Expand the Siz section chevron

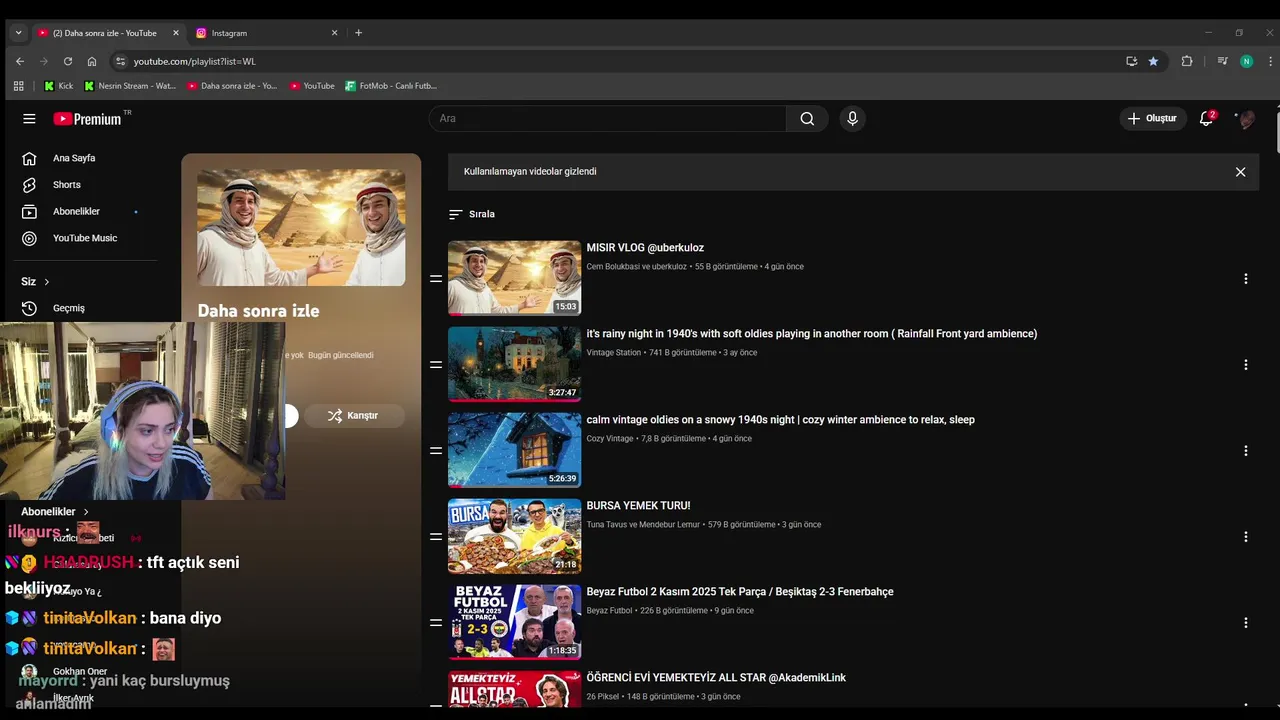point(46,282)
